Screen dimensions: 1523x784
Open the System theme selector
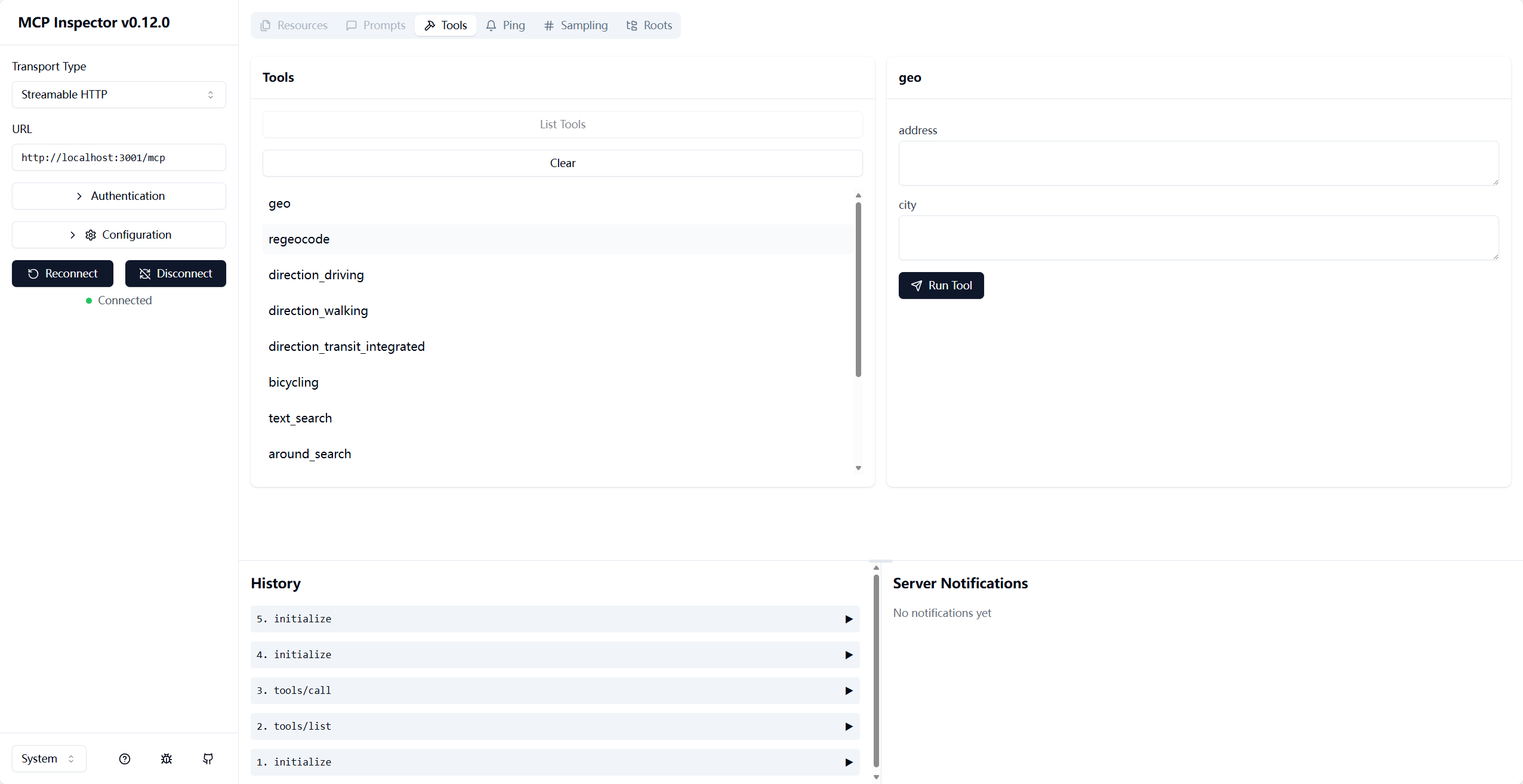coord(49,758)
